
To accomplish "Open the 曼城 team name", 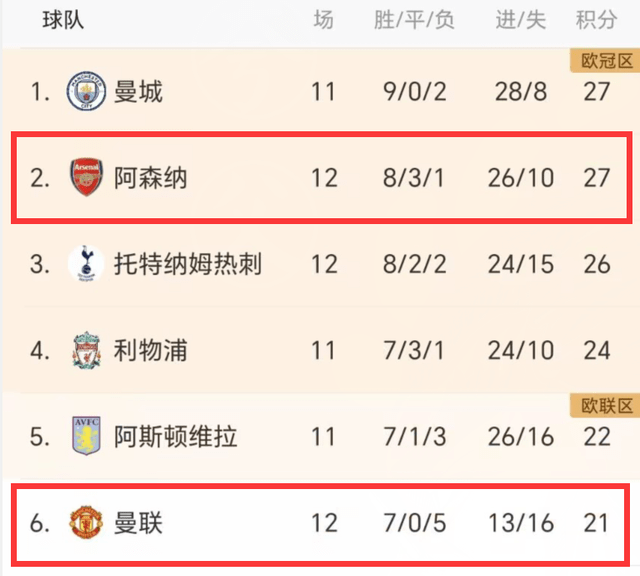I will point(138,91).
